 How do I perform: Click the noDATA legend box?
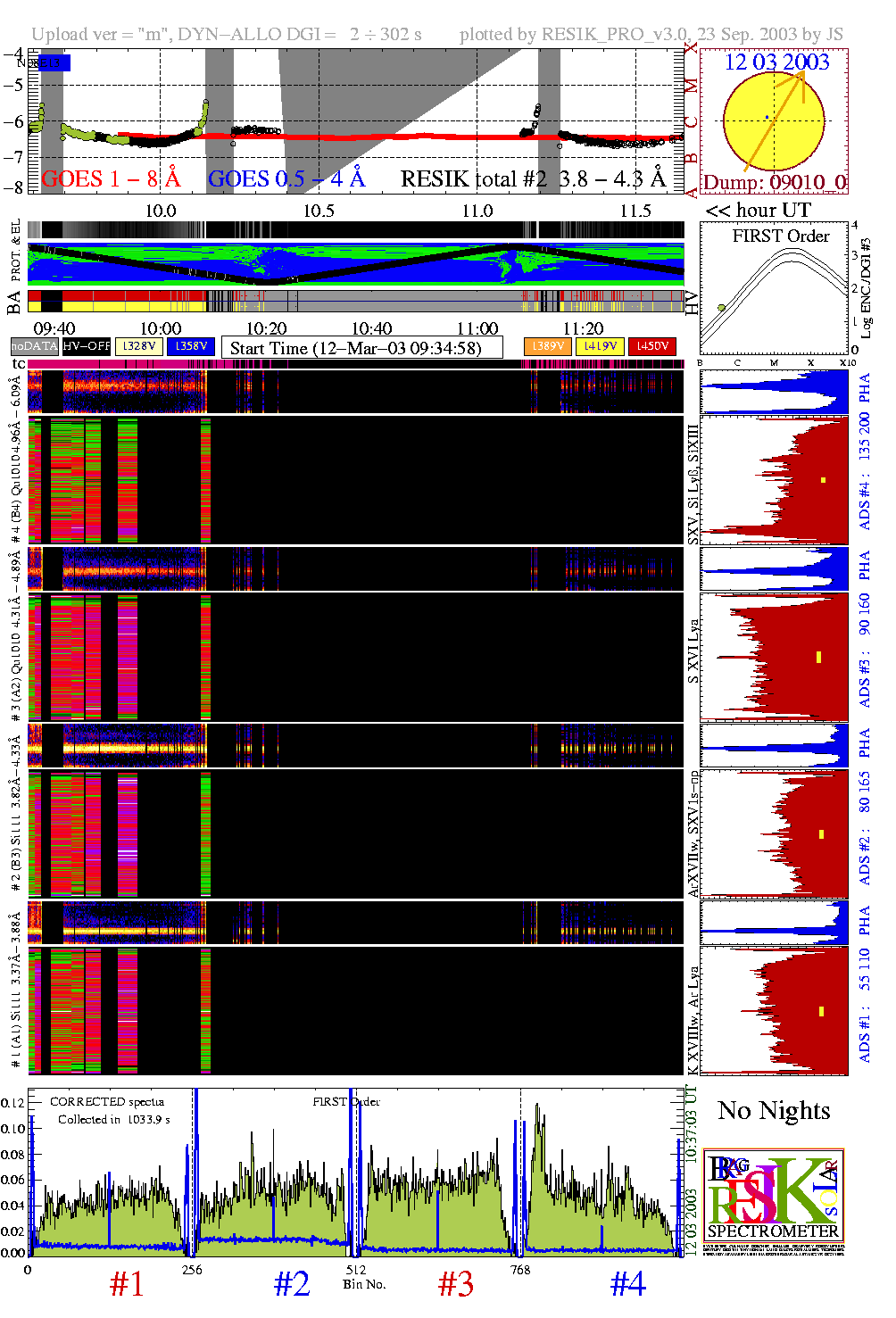pos(34,346)
